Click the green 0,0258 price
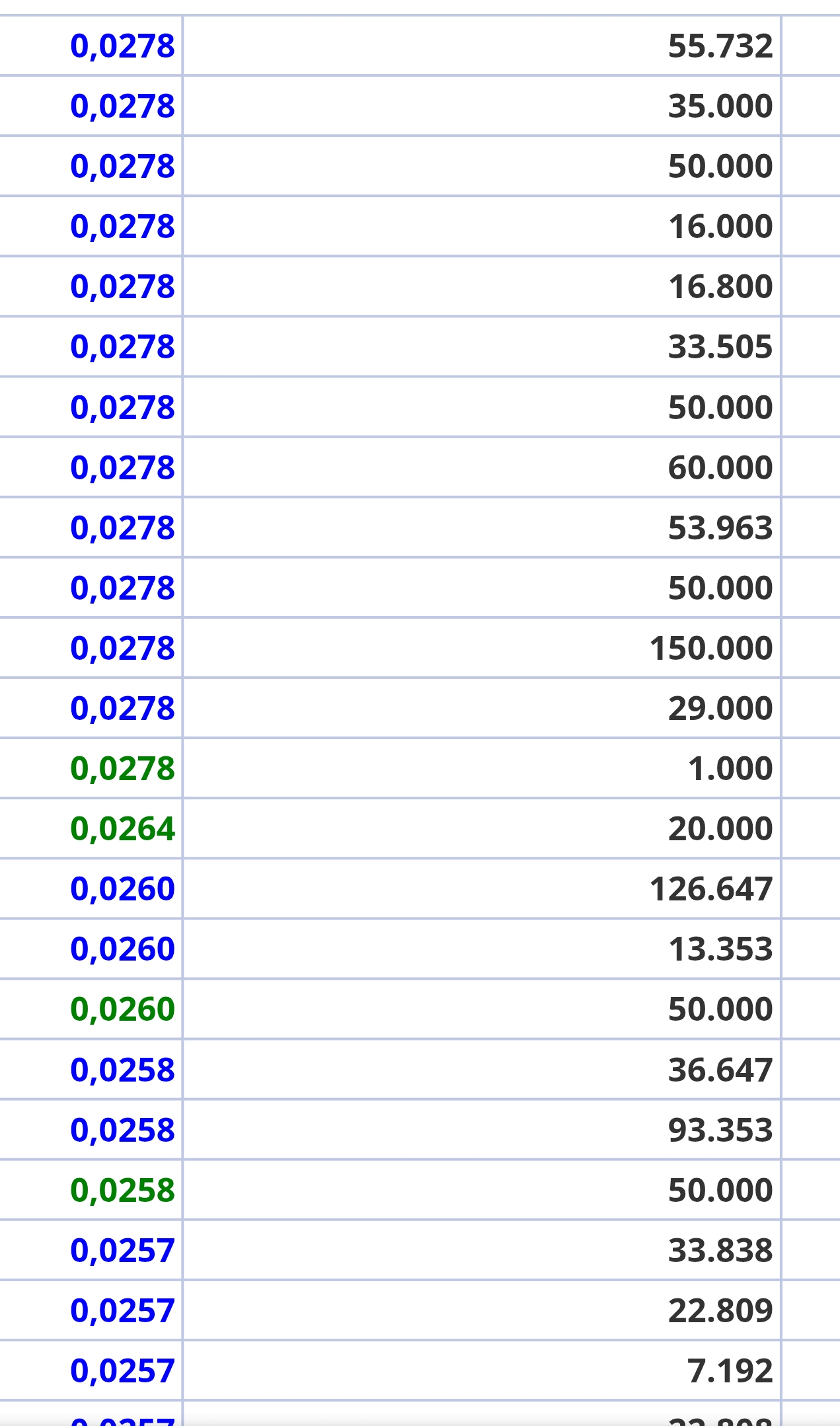840x1426 pixels. [x=122, y=1191]
